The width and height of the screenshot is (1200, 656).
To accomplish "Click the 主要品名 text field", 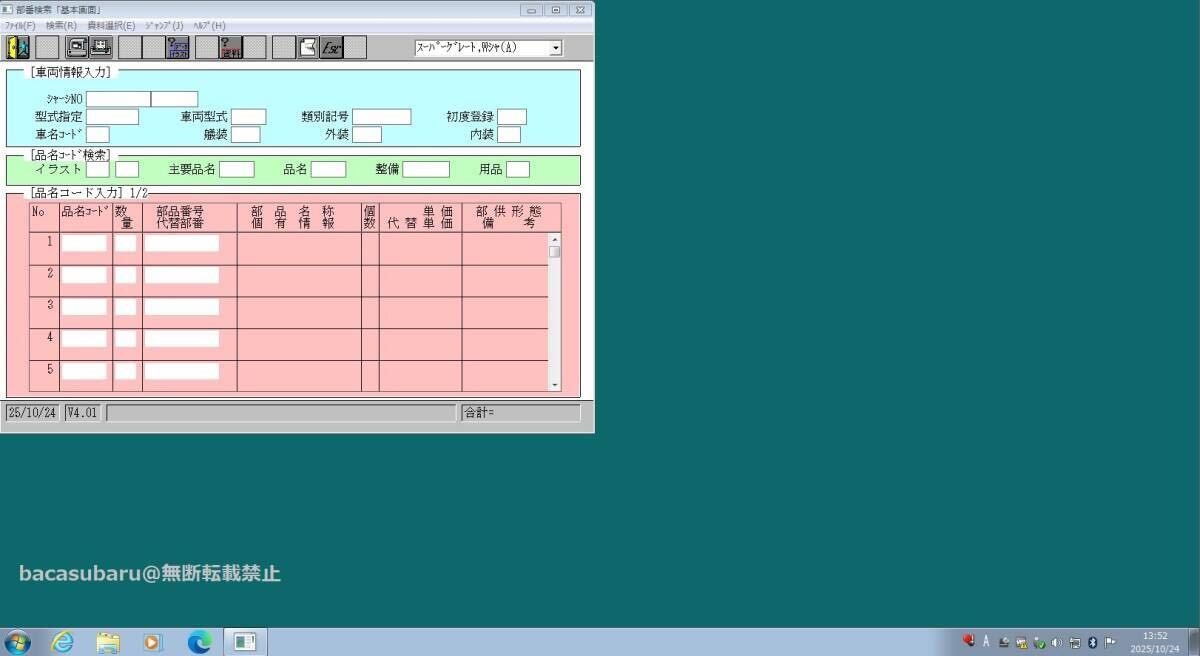I will click(x=237, y=169).
